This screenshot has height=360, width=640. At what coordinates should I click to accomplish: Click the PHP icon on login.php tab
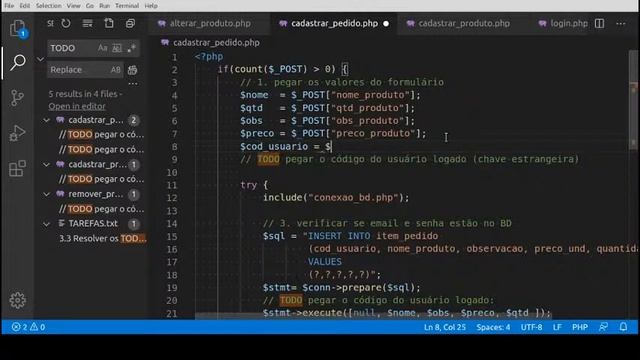pyautogui.click(x=542, y=24)
